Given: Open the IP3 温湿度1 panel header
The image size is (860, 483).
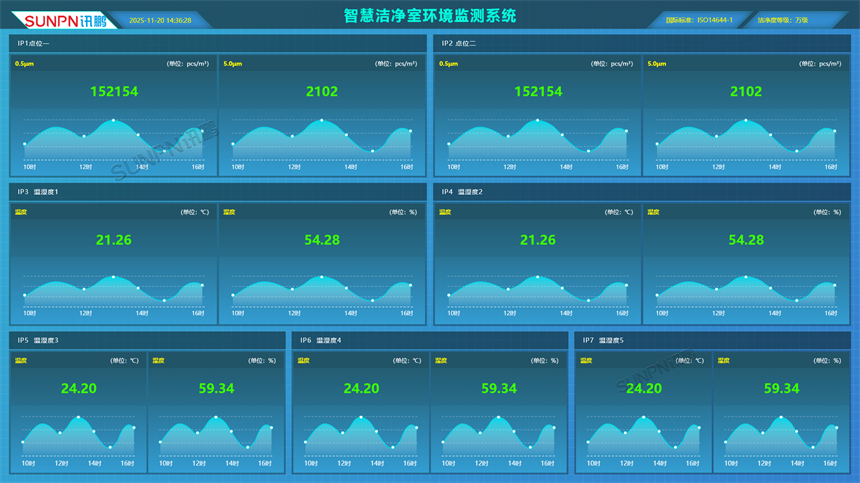Looking at the screenshot, I should pos(38,191).
